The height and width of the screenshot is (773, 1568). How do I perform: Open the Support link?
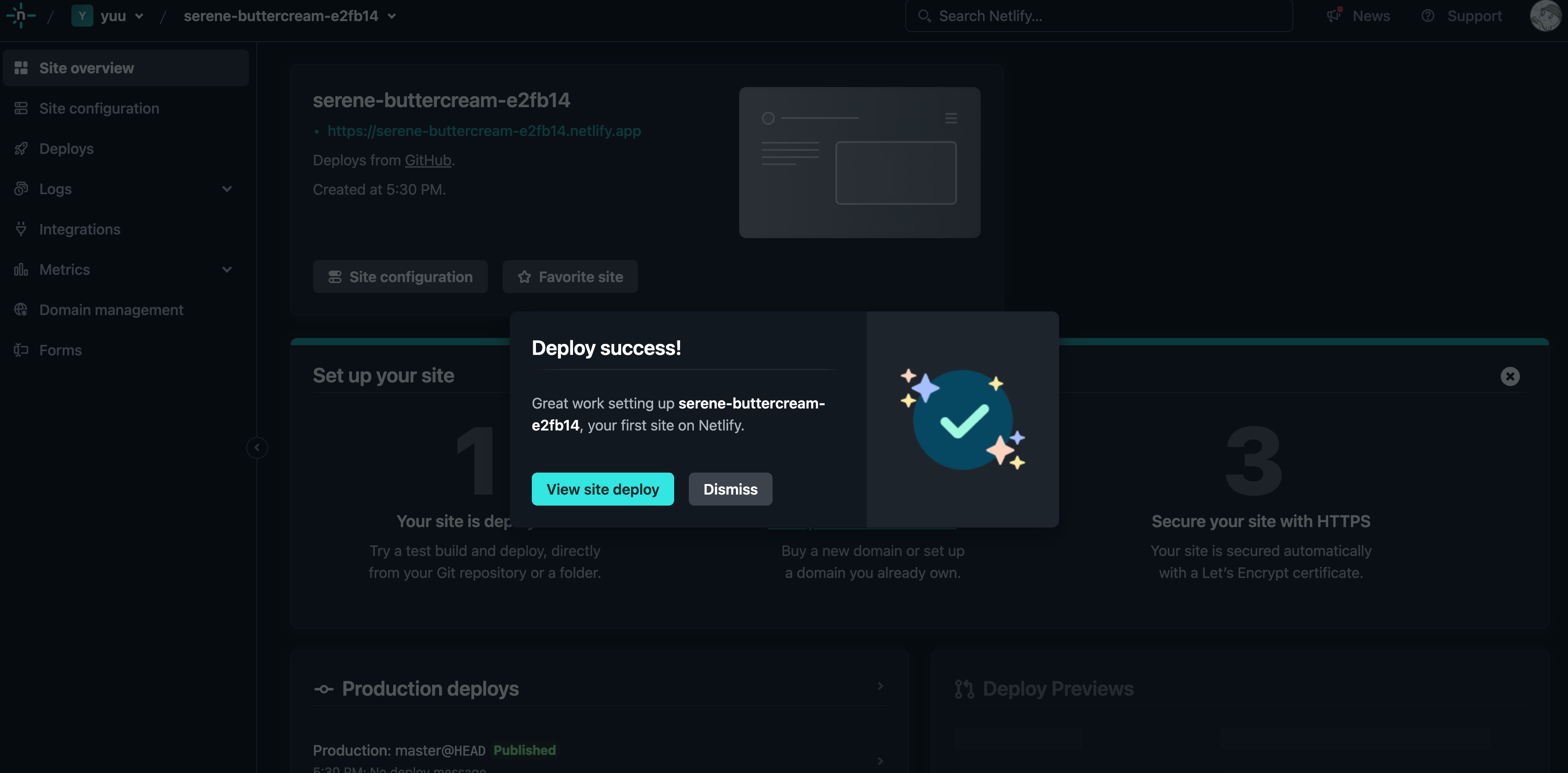click(1474, 16)
